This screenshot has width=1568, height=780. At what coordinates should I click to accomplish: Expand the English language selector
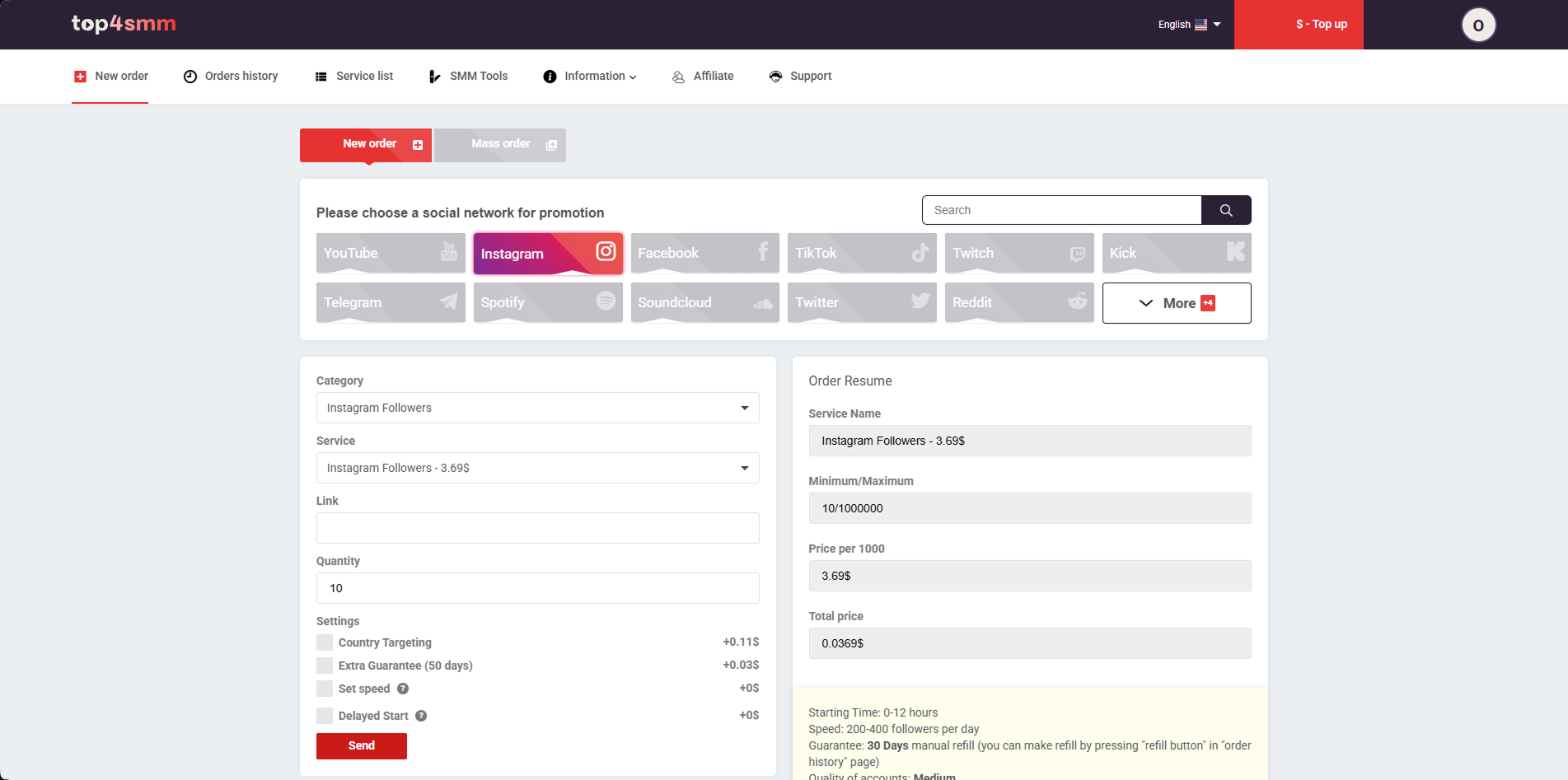coord(1190,25)
